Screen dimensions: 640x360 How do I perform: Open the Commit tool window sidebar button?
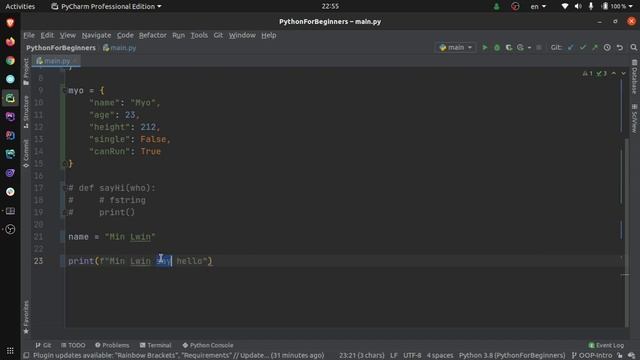click(26, 153)
